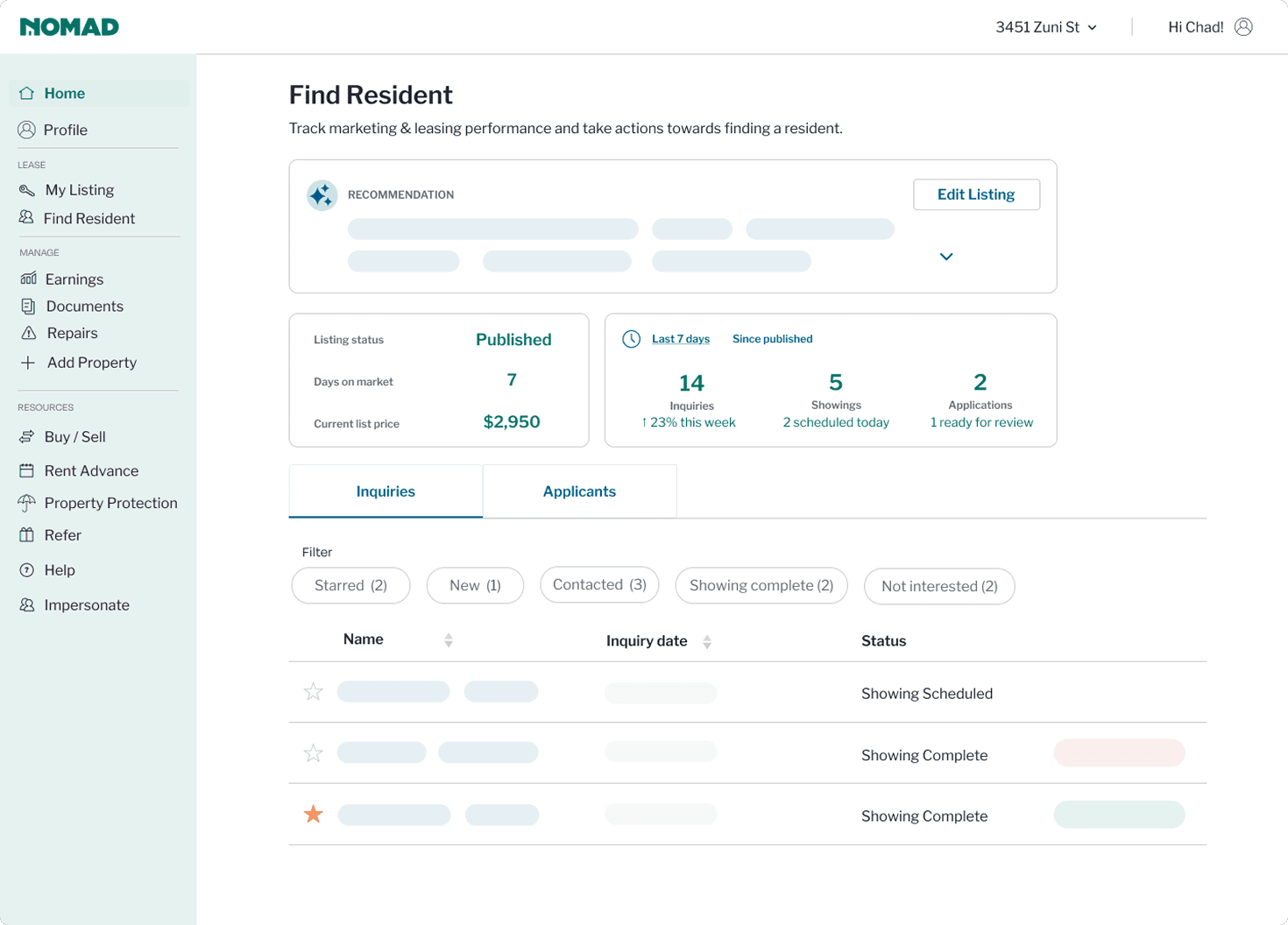Screen dimensions: 1288x925
Task: Click the NOMAD logo
Action: [69, 26]
